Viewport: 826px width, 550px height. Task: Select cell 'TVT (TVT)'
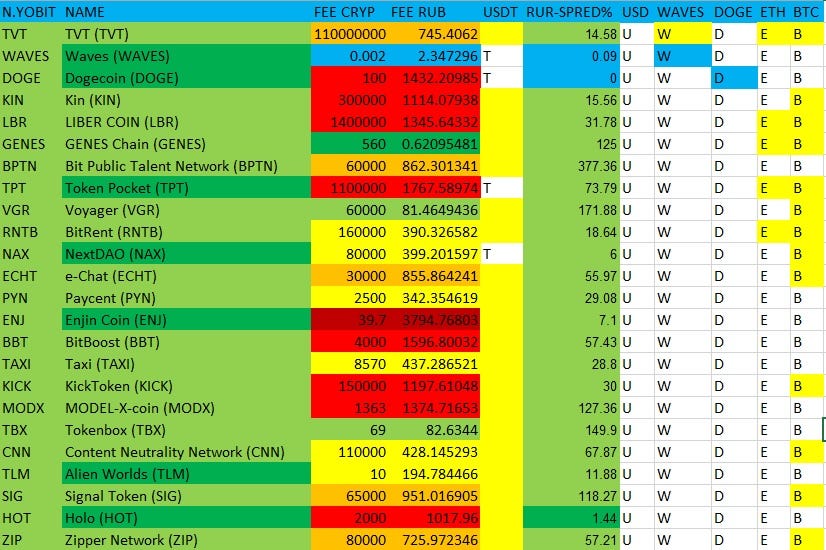186,34
